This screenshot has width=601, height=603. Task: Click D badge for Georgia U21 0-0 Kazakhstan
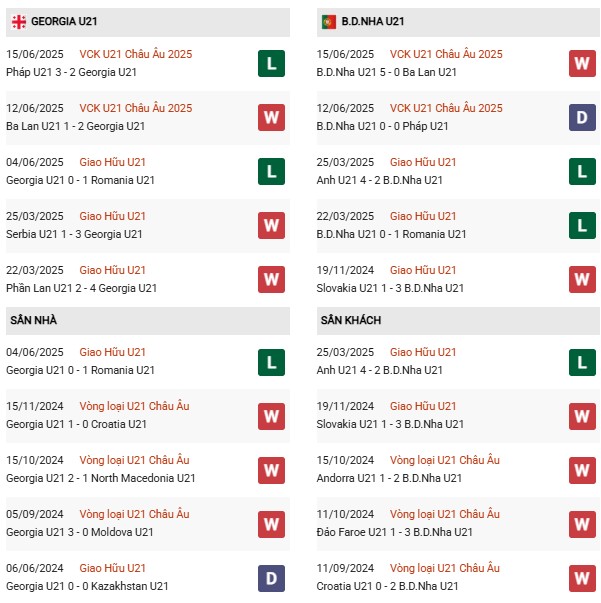pos(271,577)
